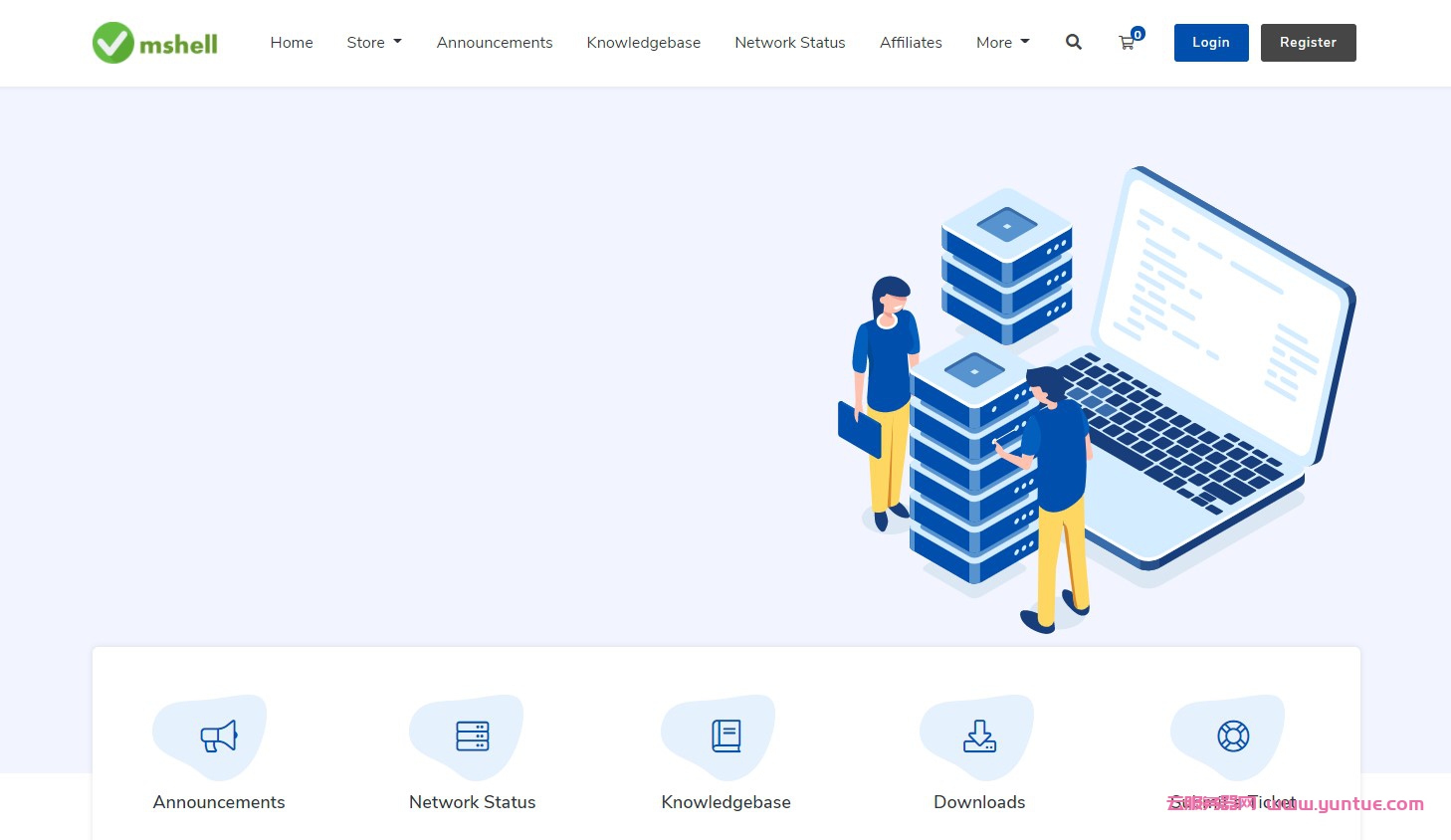Image resolution: width=1451 pixels, height=840 pixels.
Task: Click the Network Status server icon
Action: 472,736
